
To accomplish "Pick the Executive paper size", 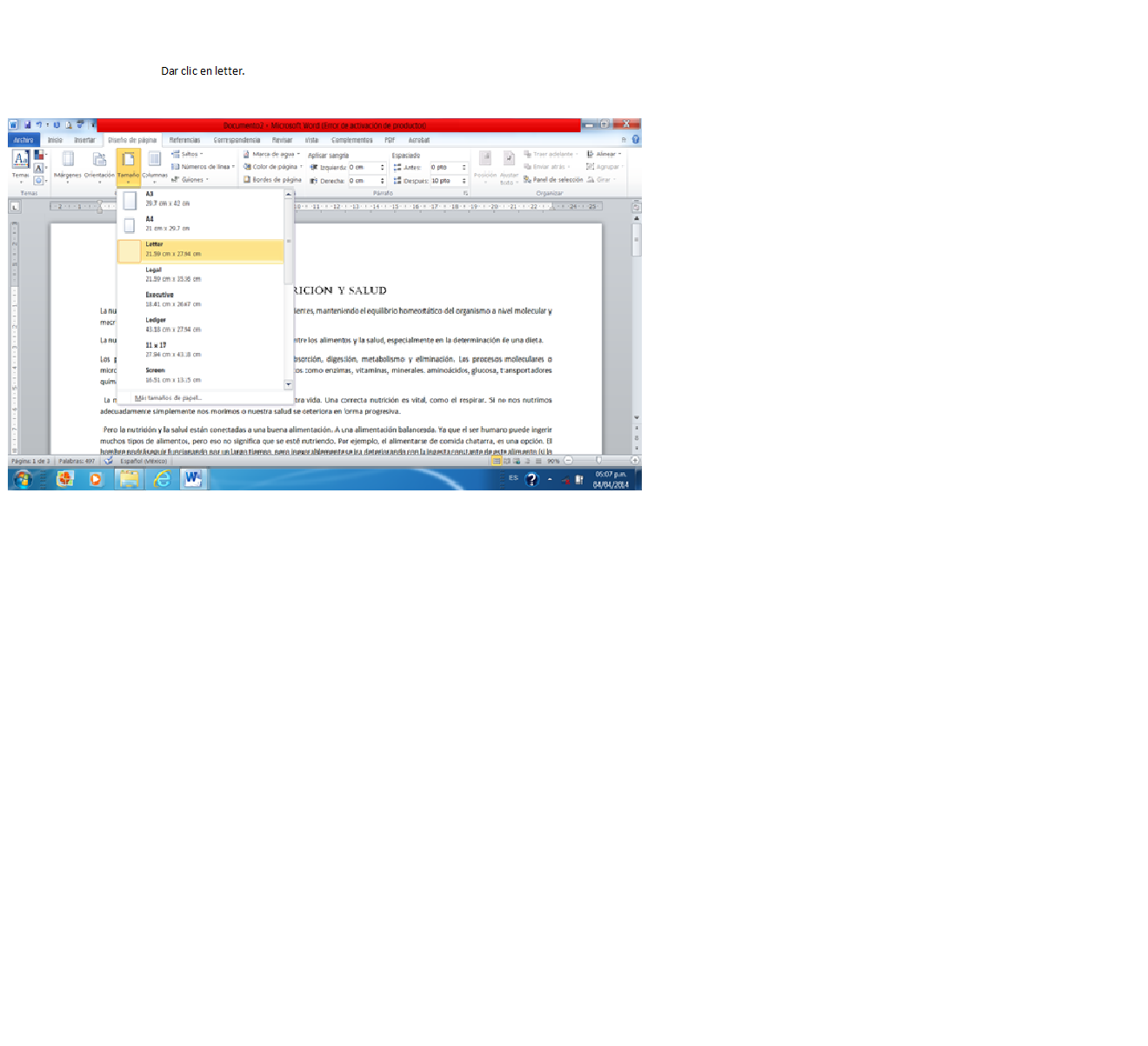I will tap(201, 301).
